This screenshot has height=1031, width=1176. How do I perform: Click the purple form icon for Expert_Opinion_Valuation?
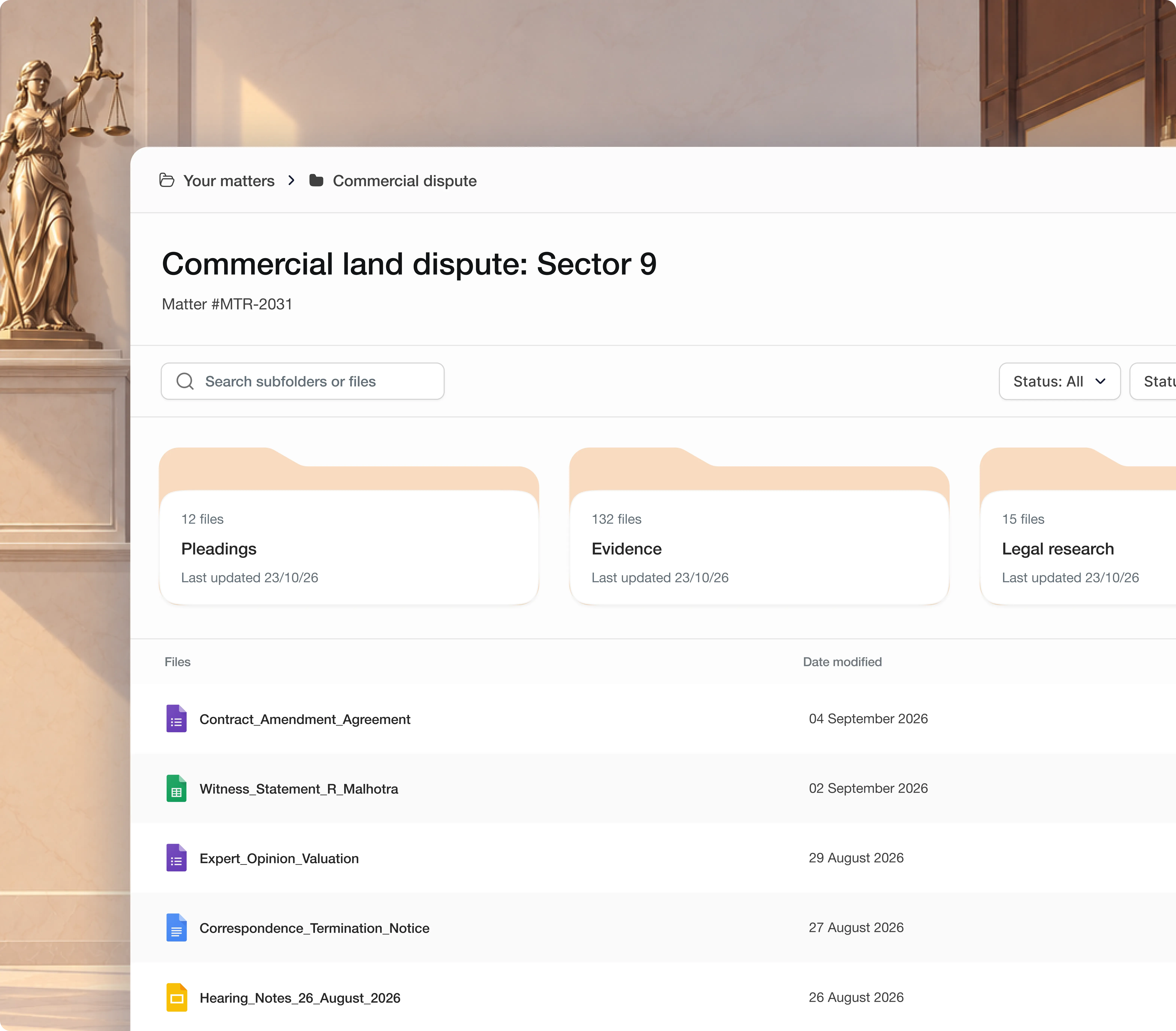(x=177, y=858)
